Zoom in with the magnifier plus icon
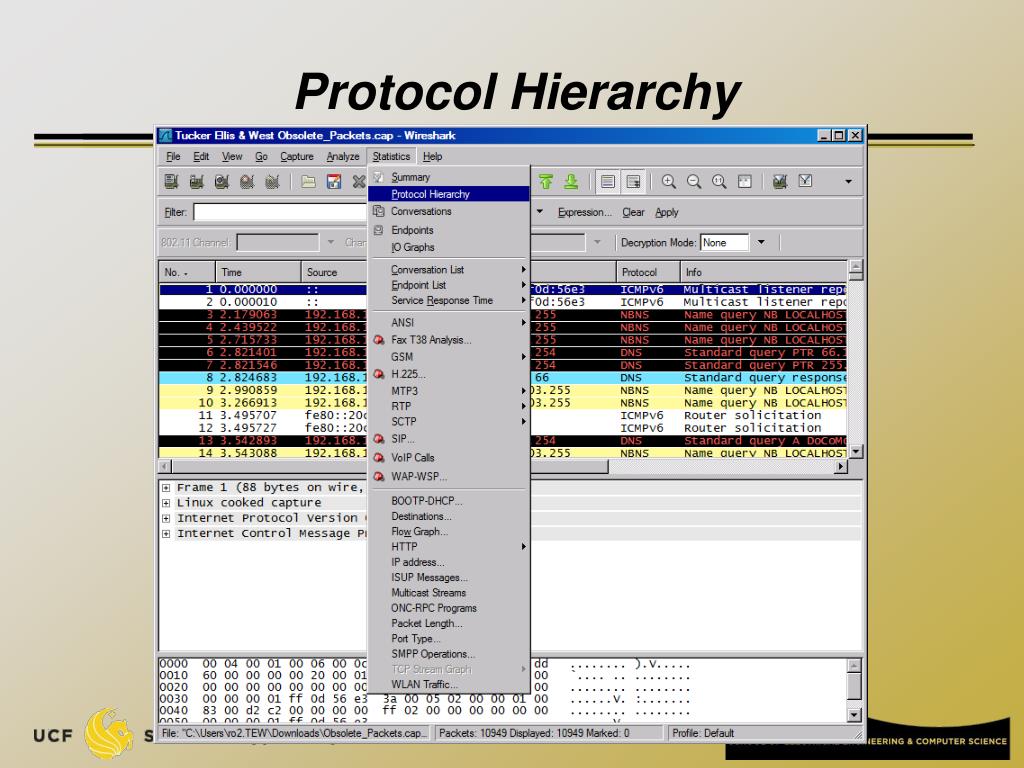The width and height of the screenshot is (1024, 768). 668,182
